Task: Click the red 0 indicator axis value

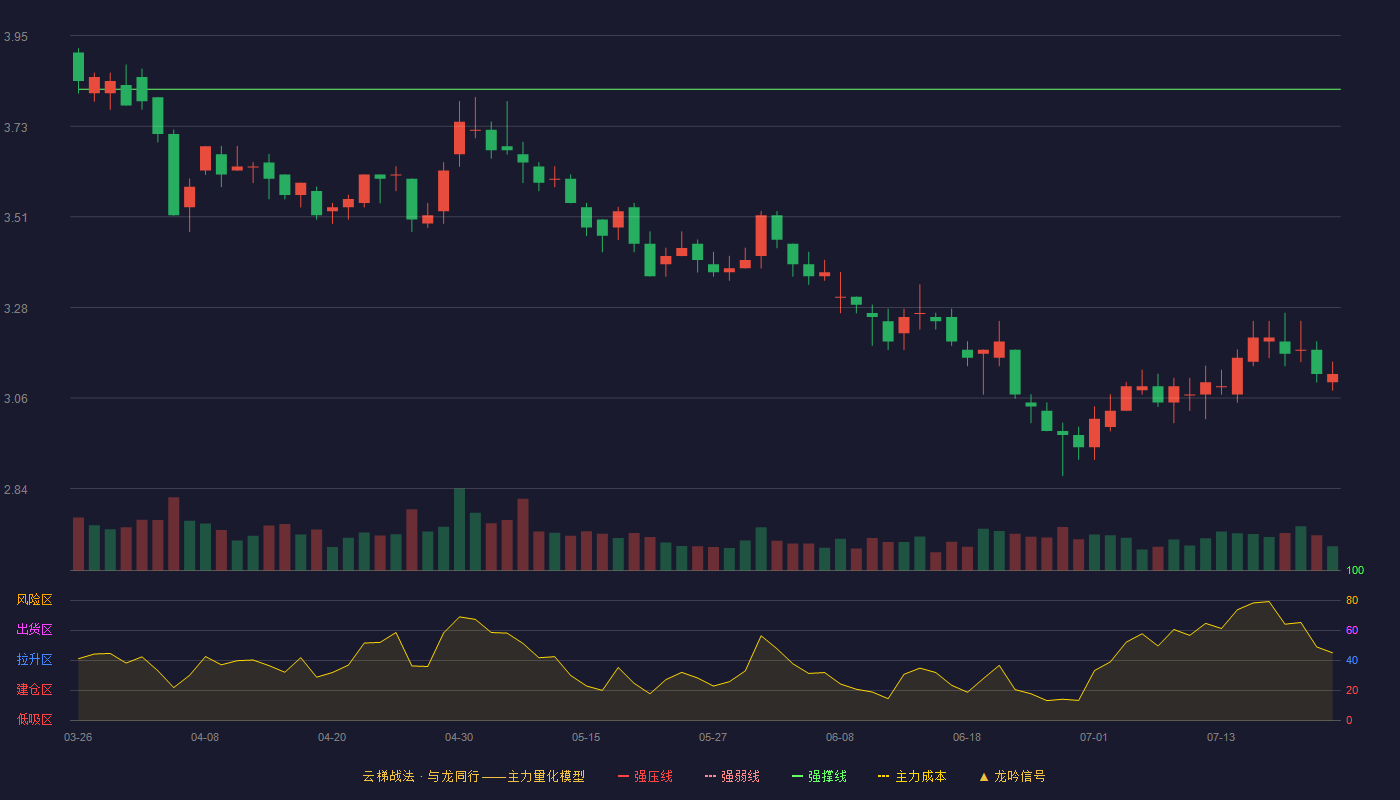Action: tap(1349, 720)
